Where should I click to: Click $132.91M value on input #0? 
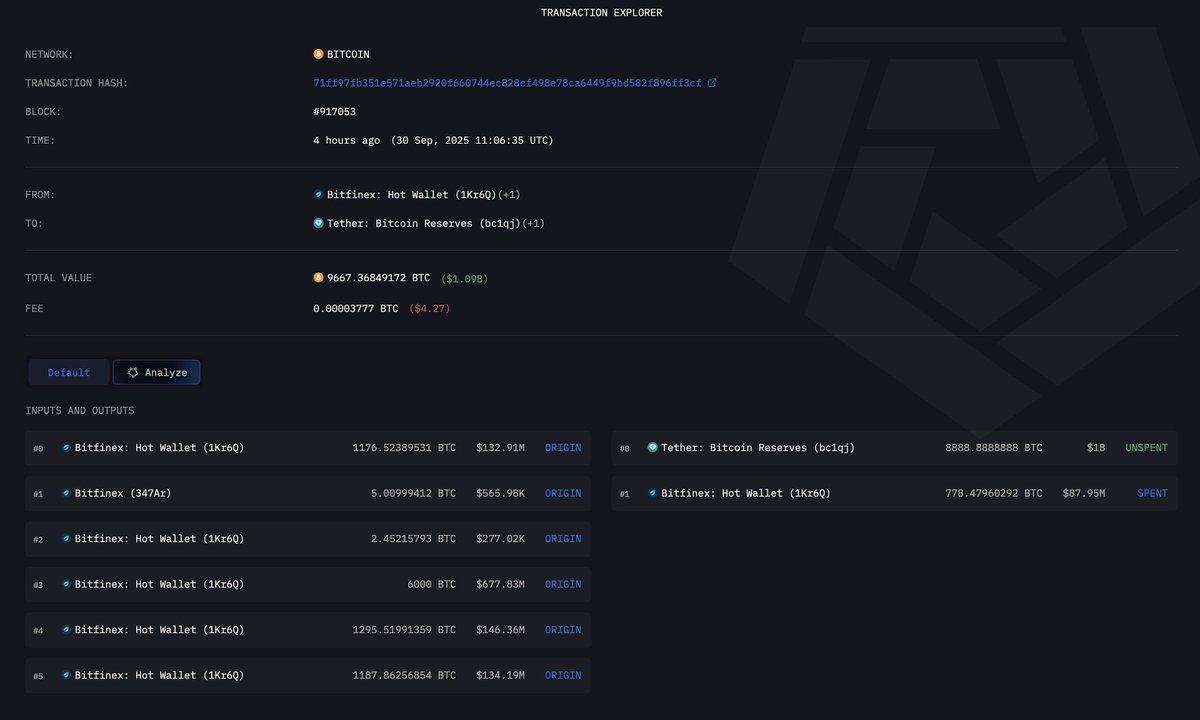click(500, 448)
